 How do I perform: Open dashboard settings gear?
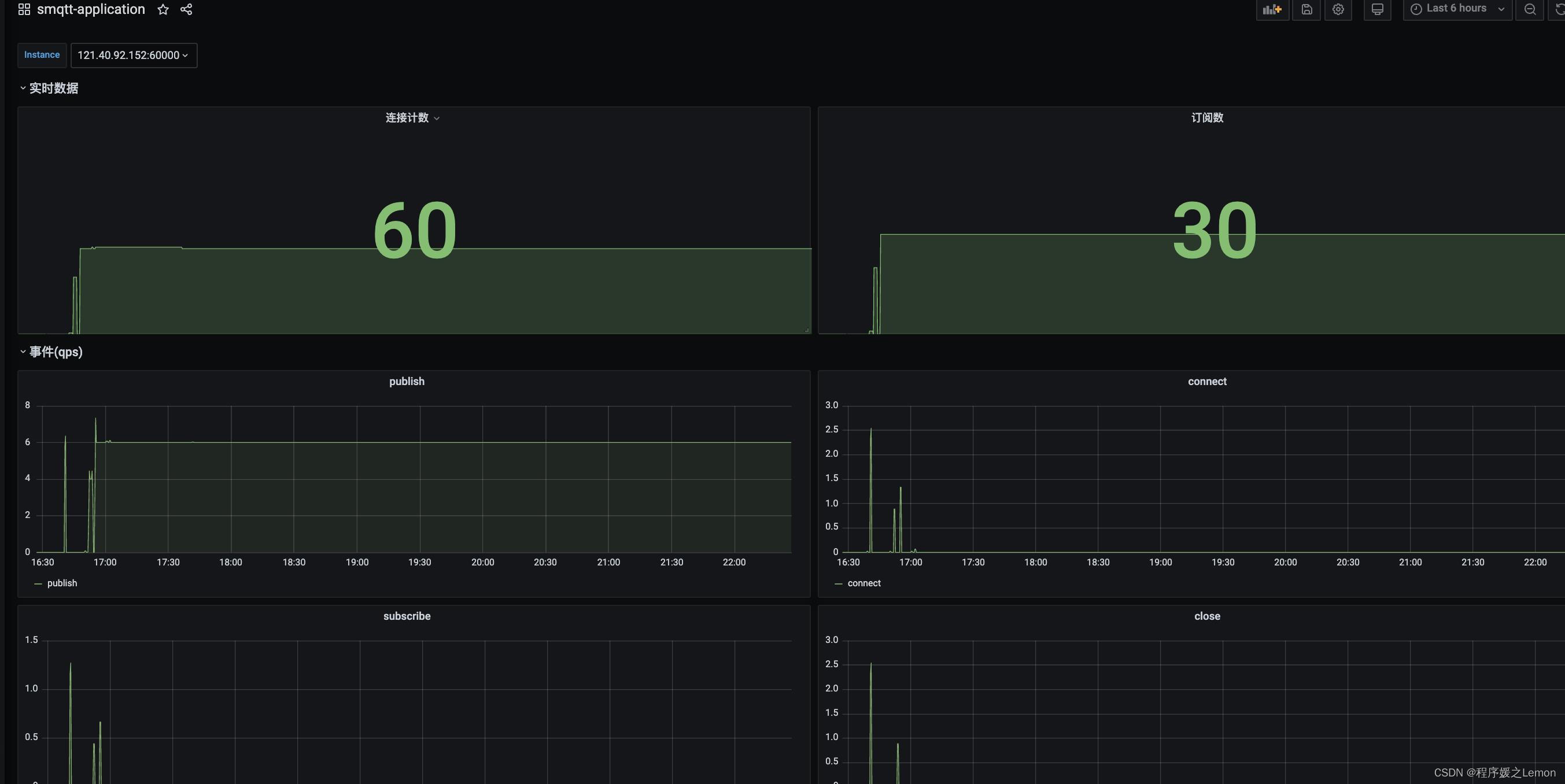click(x=1338, y=9)
